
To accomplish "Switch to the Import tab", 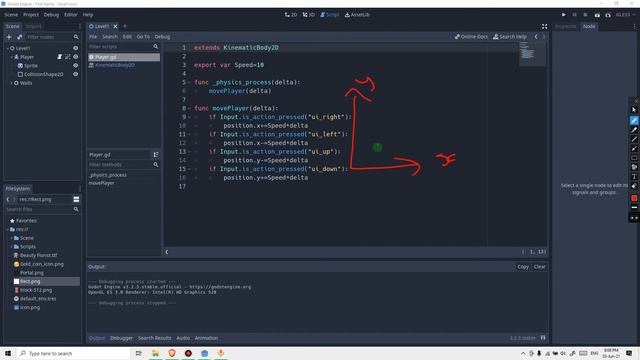I will 33,26.
